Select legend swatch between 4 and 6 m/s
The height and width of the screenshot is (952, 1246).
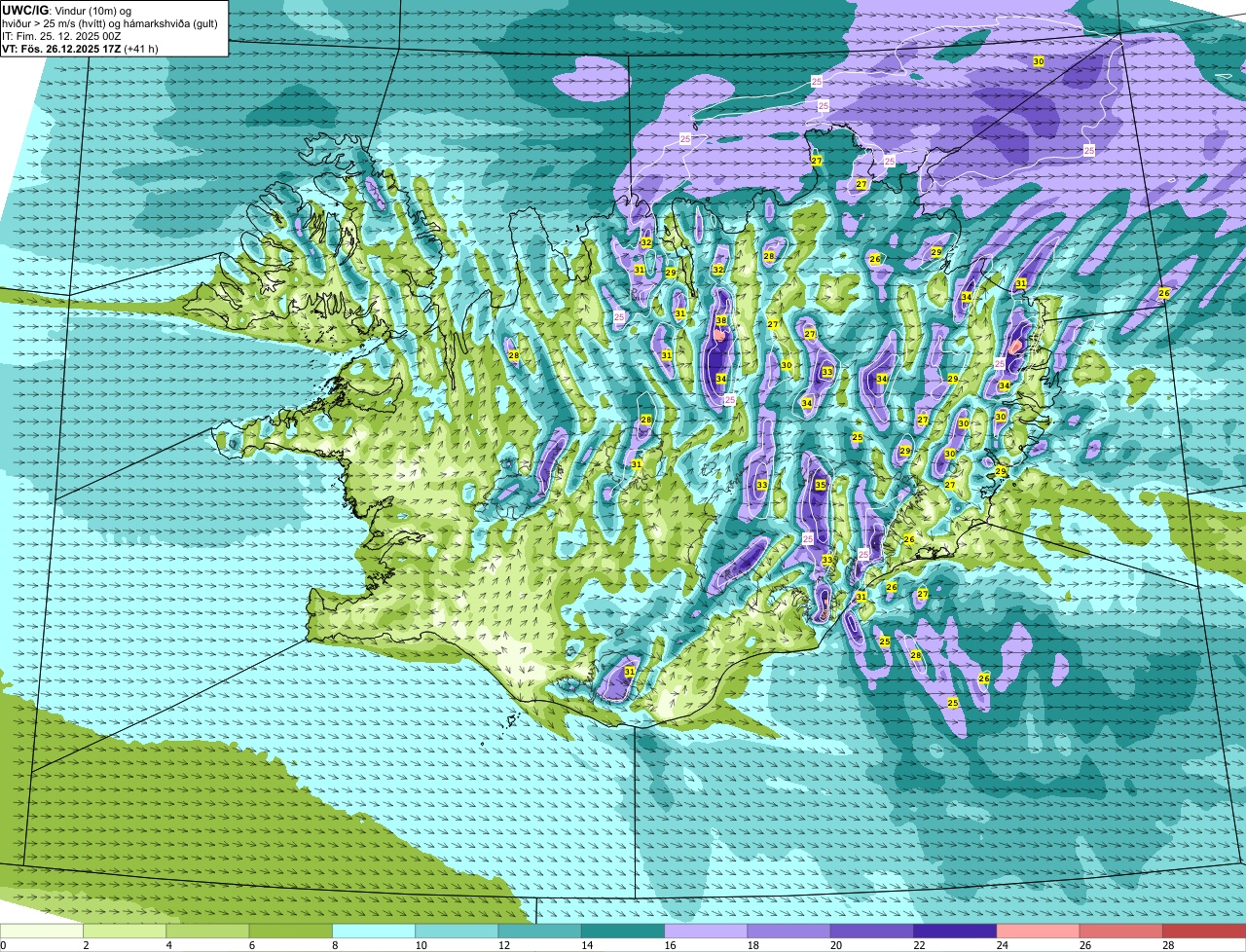207,932
